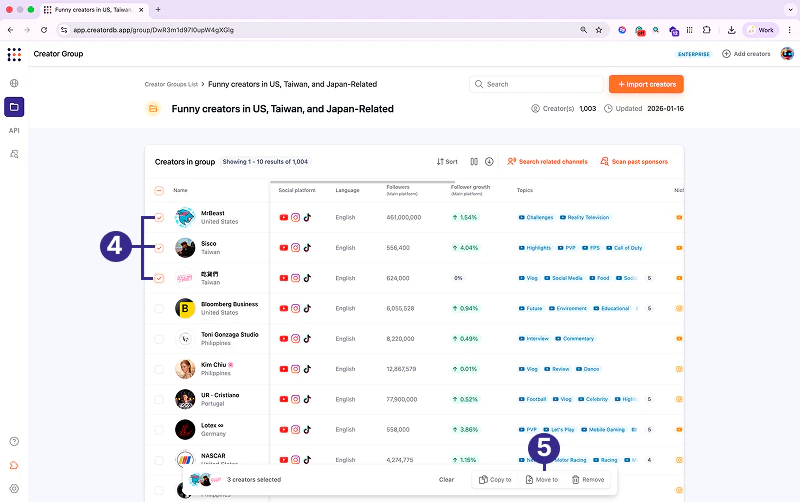Screen dimensions: 800x502
Task: Click the browser address bar URL
Action: coord(154,30)
